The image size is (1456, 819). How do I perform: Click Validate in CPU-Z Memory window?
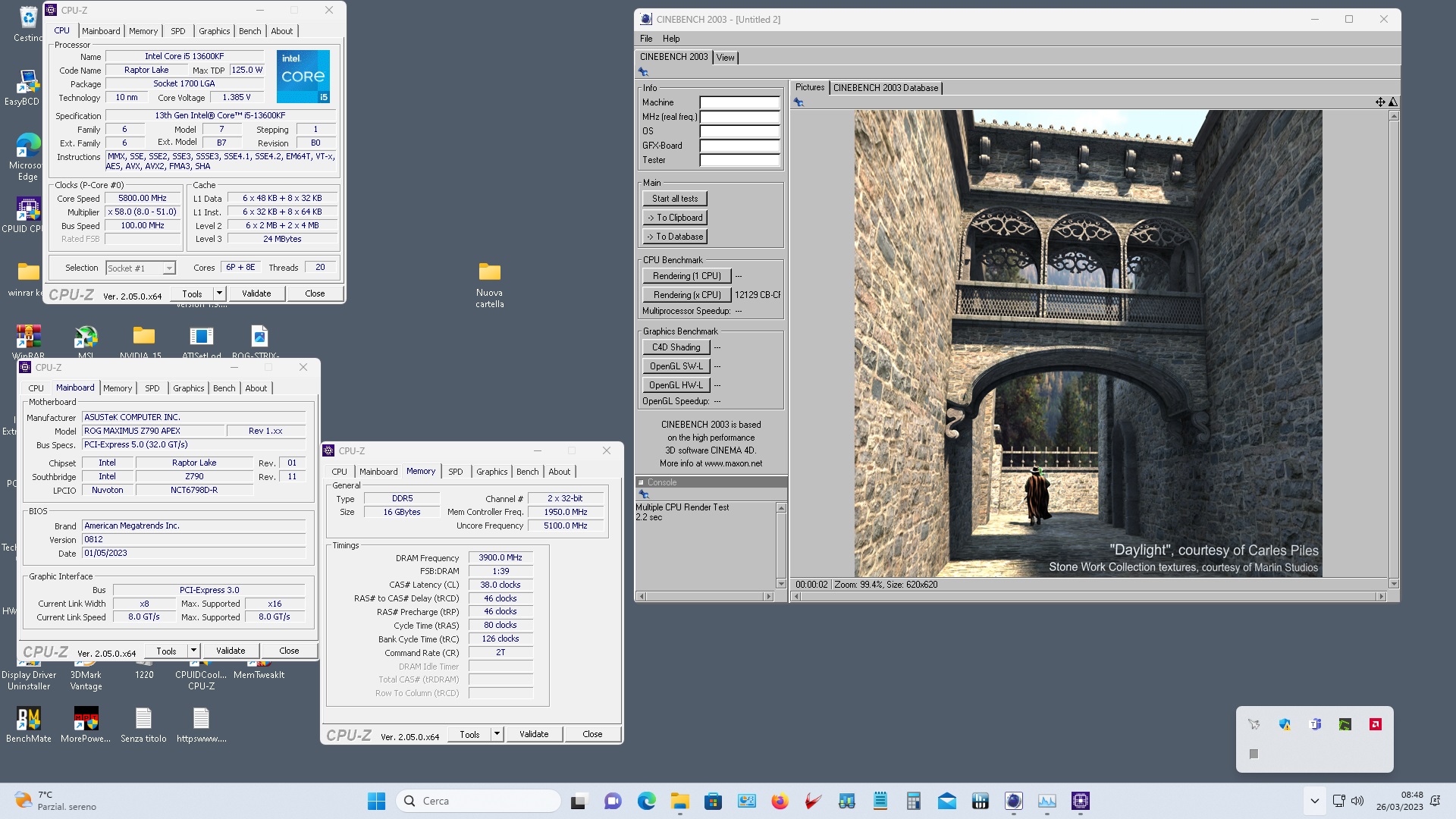point(534,734)
